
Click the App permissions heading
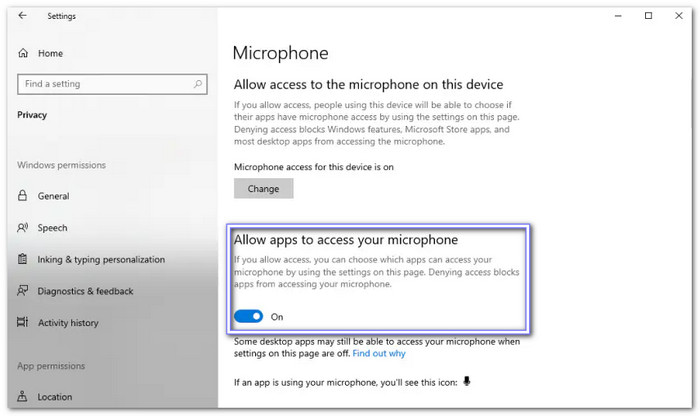[51, 366]
